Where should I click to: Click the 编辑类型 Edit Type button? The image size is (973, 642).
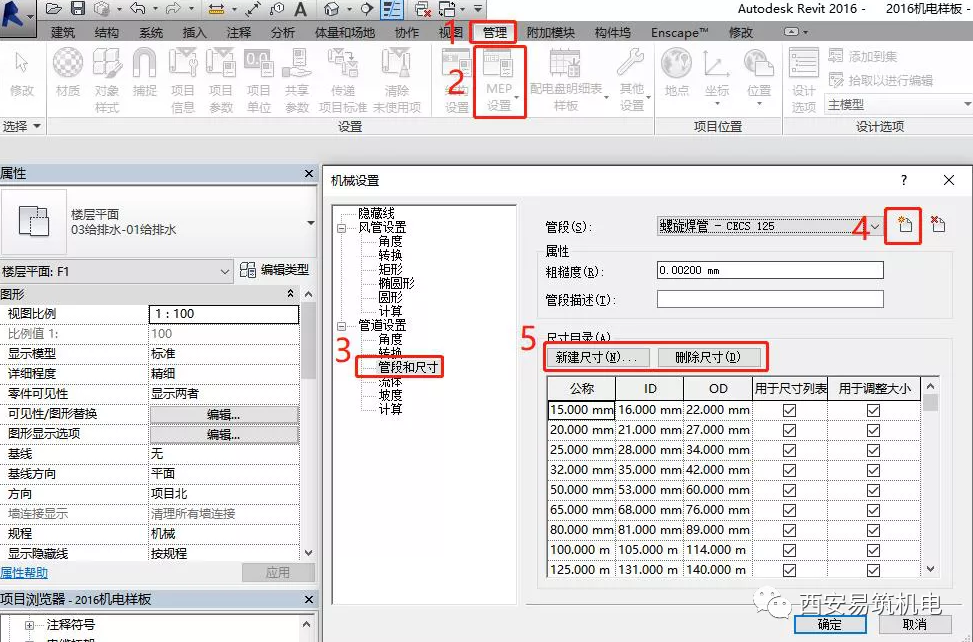coord(274,270)
